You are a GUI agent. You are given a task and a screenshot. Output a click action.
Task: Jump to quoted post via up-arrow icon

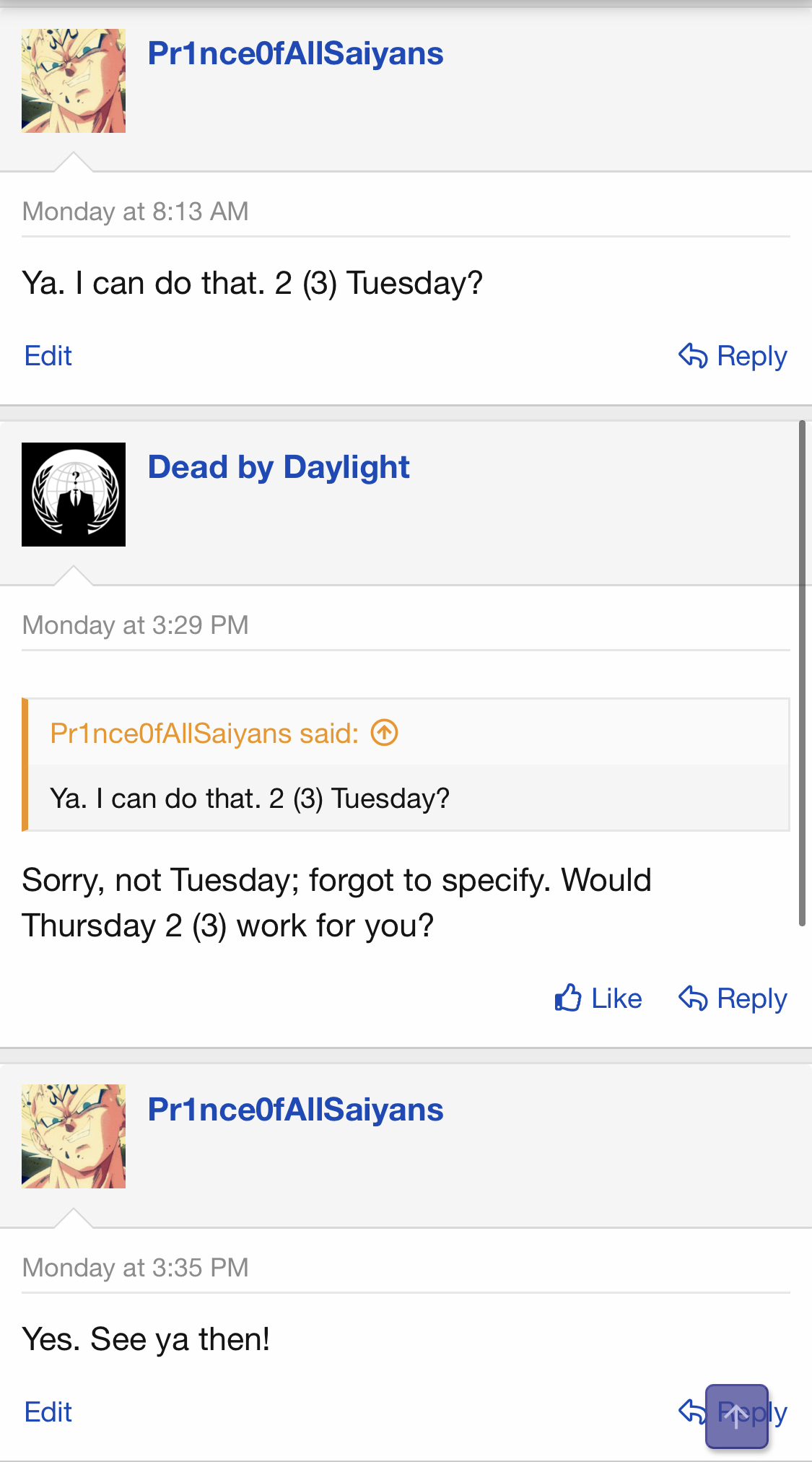[x=384, y=733]
